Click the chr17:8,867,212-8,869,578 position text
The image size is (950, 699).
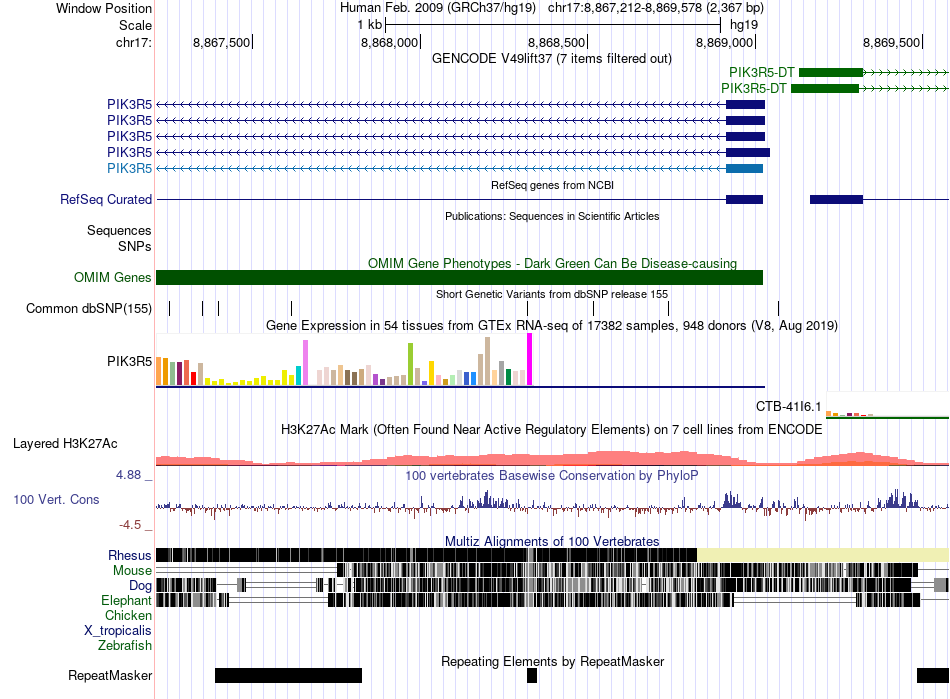(656, 8)
